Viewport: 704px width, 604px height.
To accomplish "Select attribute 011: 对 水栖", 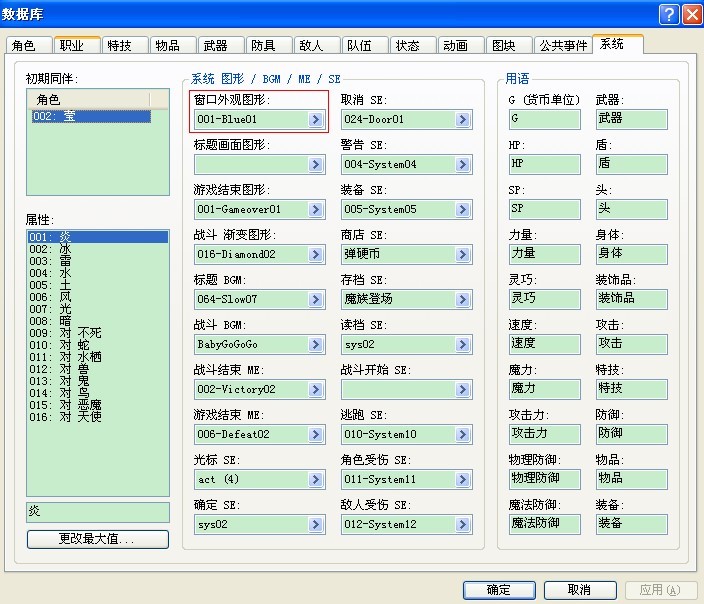I will (98, 357).
